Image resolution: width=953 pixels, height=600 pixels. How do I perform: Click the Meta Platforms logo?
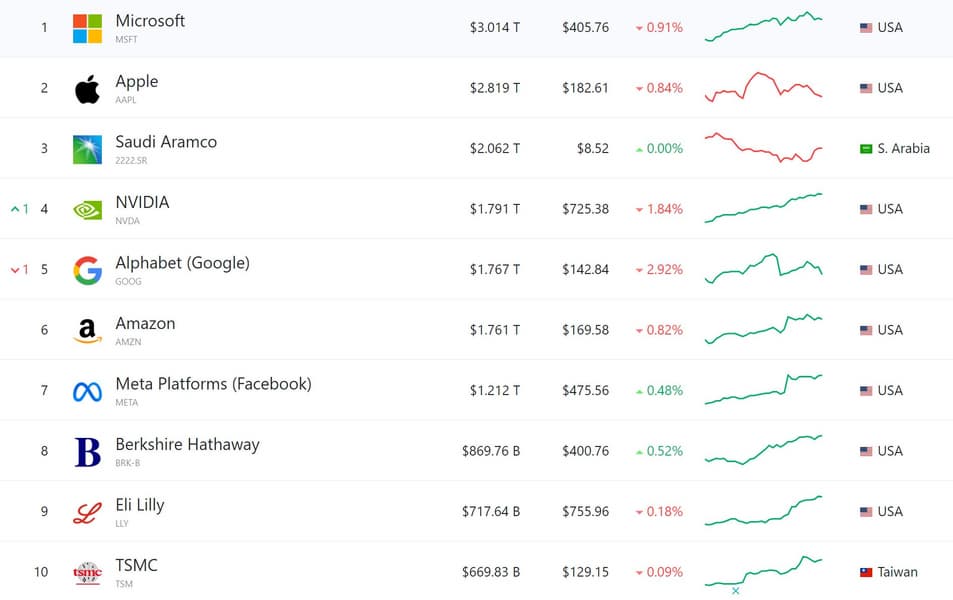(87, 391)
